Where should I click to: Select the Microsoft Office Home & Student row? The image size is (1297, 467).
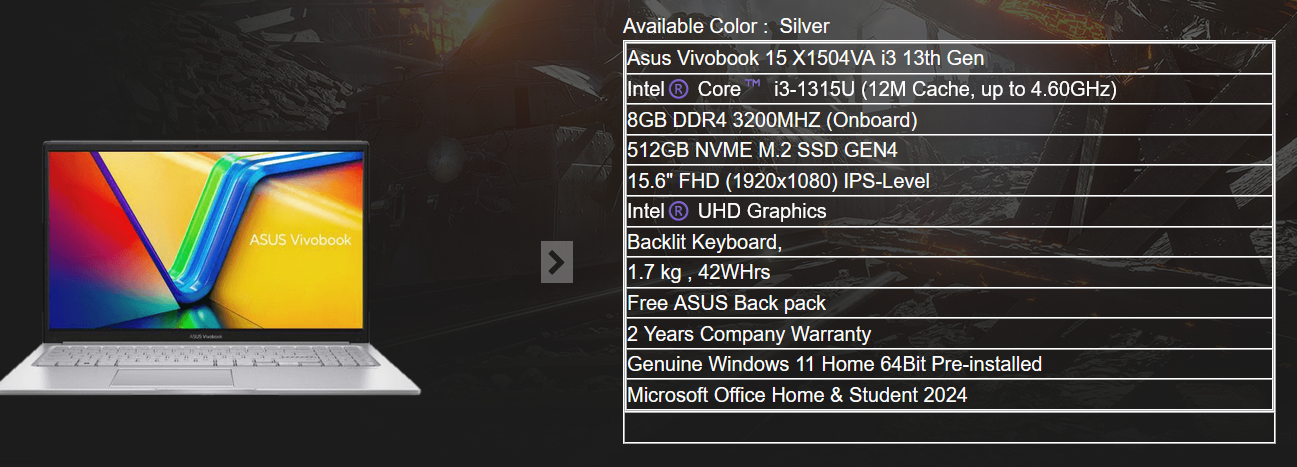949,394
